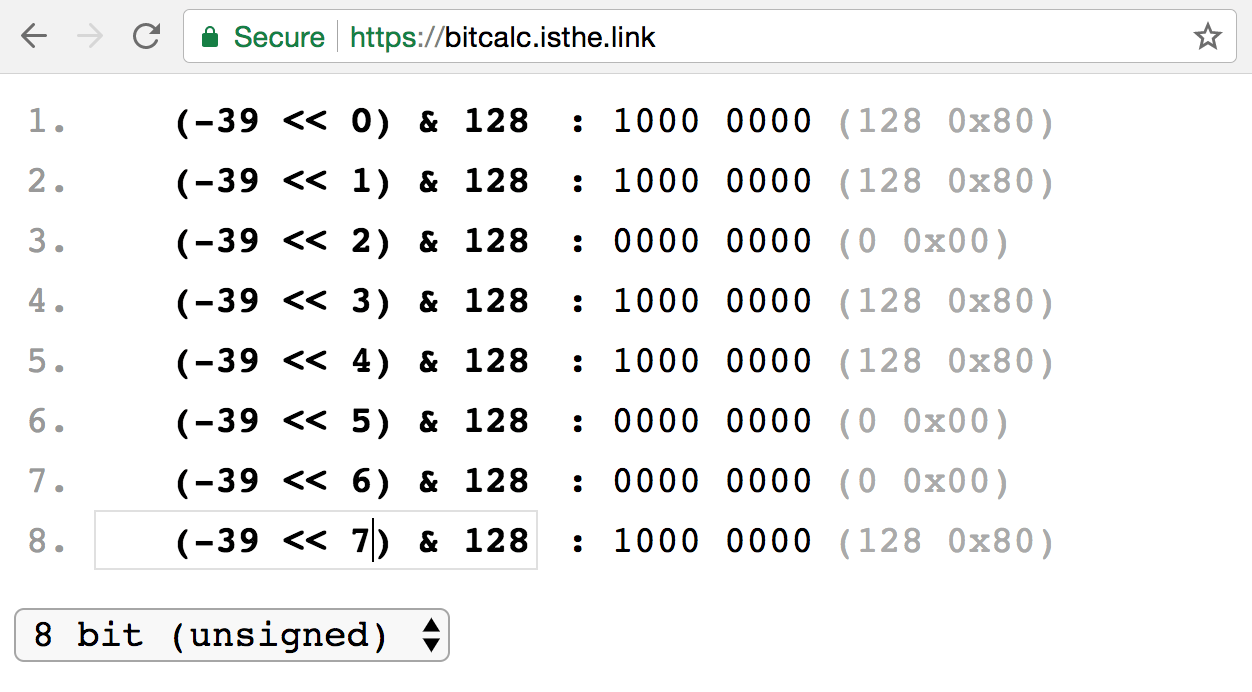This screenshot has width=1252, height=692.
Task: Select the (-39 << 2) & 128 expression
Action: click(352, 241)
